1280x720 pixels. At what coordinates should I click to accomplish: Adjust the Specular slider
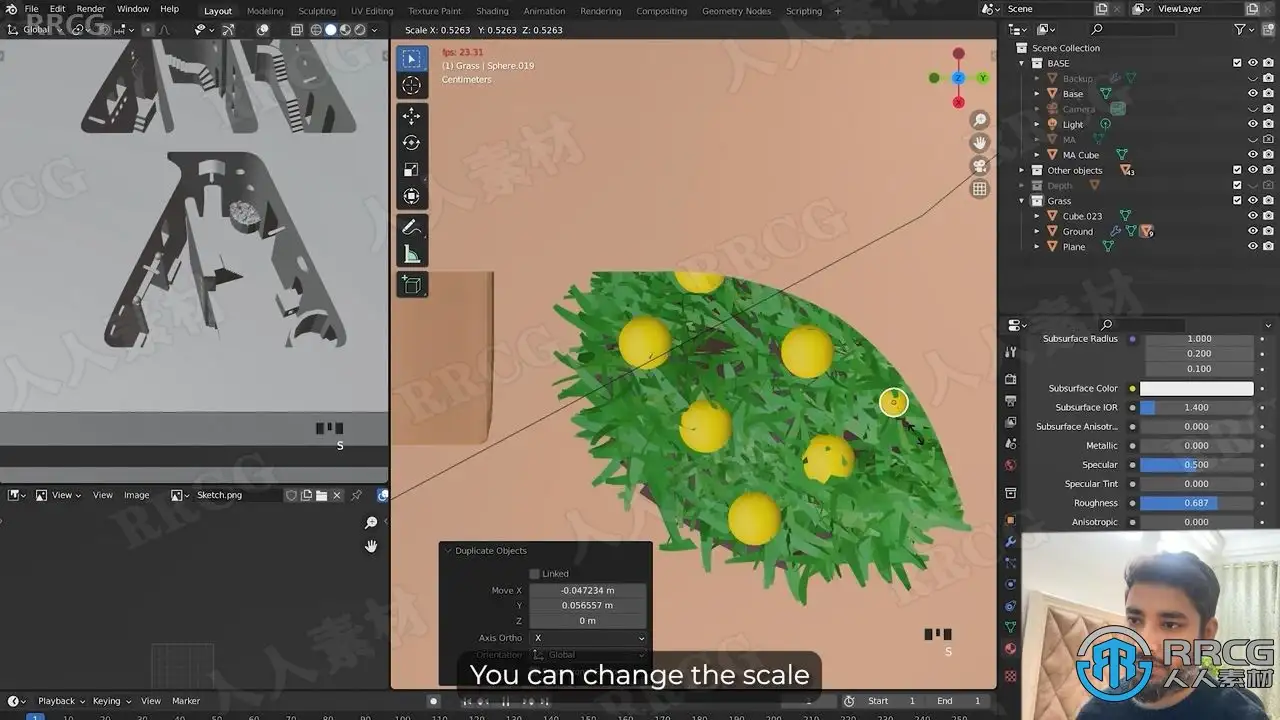tap(1197, 465)
